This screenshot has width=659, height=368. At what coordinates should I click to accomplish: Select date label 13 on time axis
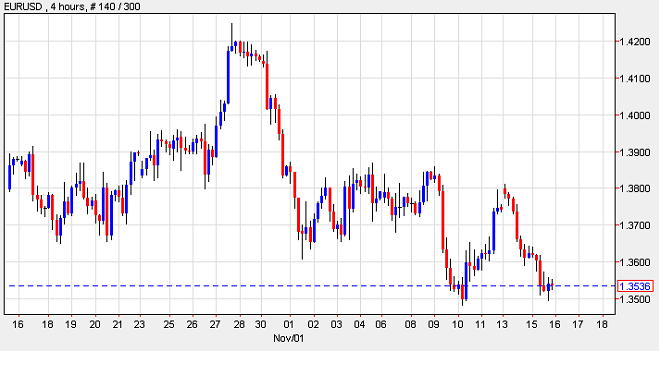[x=502, y=324]
